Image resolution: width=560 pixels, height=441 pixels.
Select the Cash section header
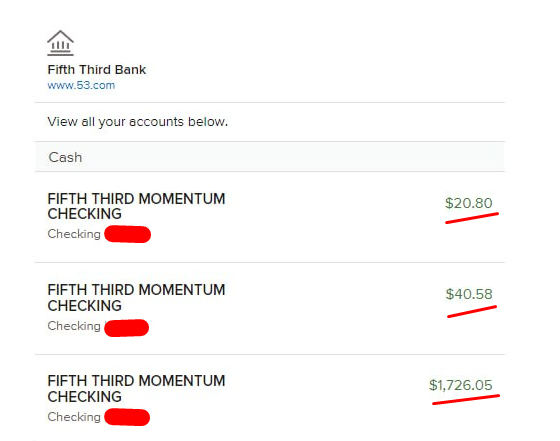(x=270, y=157)
